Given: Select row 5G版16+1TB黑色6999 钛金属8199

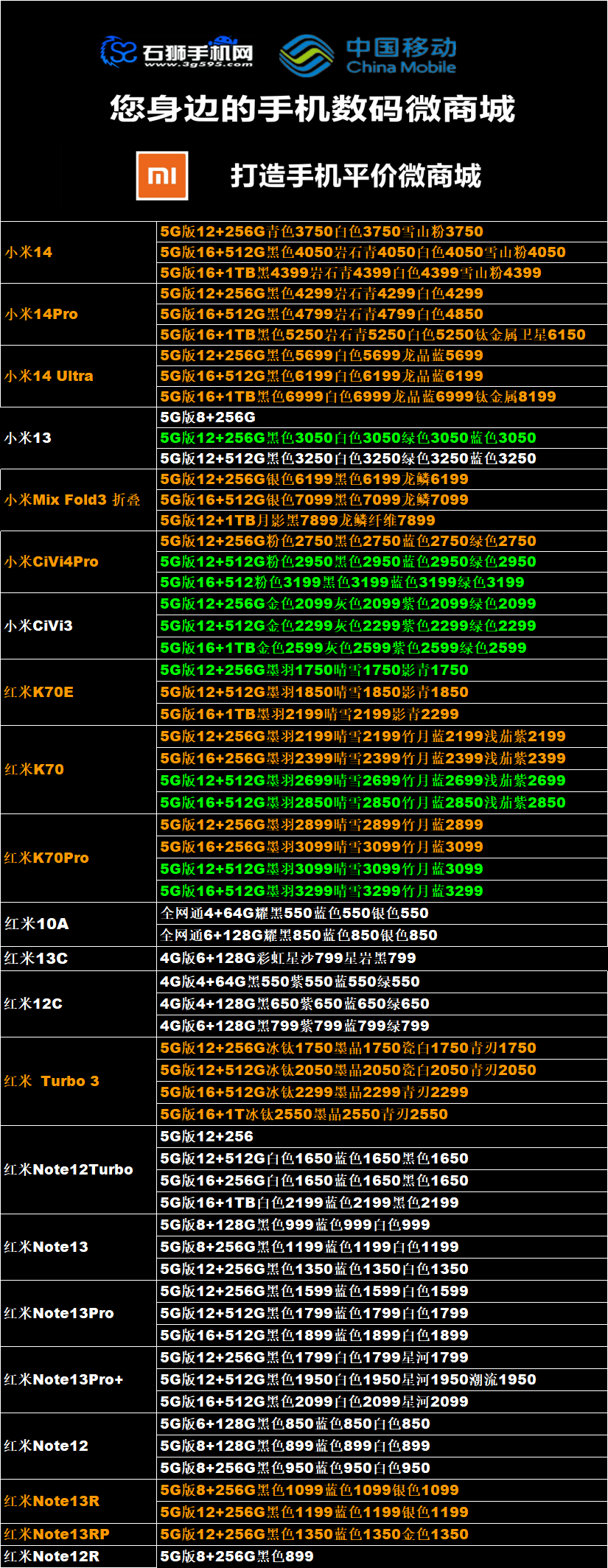Looking at the screenshot, I should pos(382,396).
